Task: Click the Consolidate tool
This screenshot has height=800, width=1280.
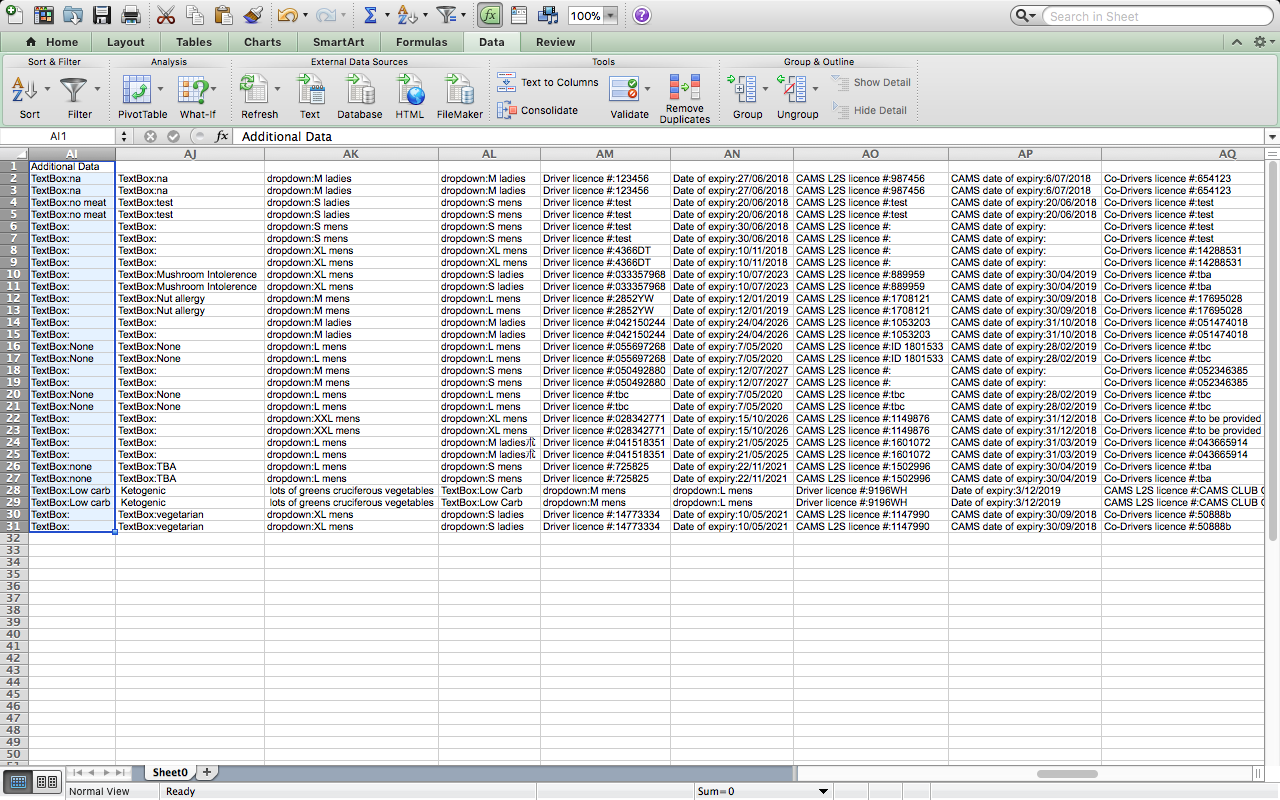Action: pyautogui.click(x=506, y=110)
